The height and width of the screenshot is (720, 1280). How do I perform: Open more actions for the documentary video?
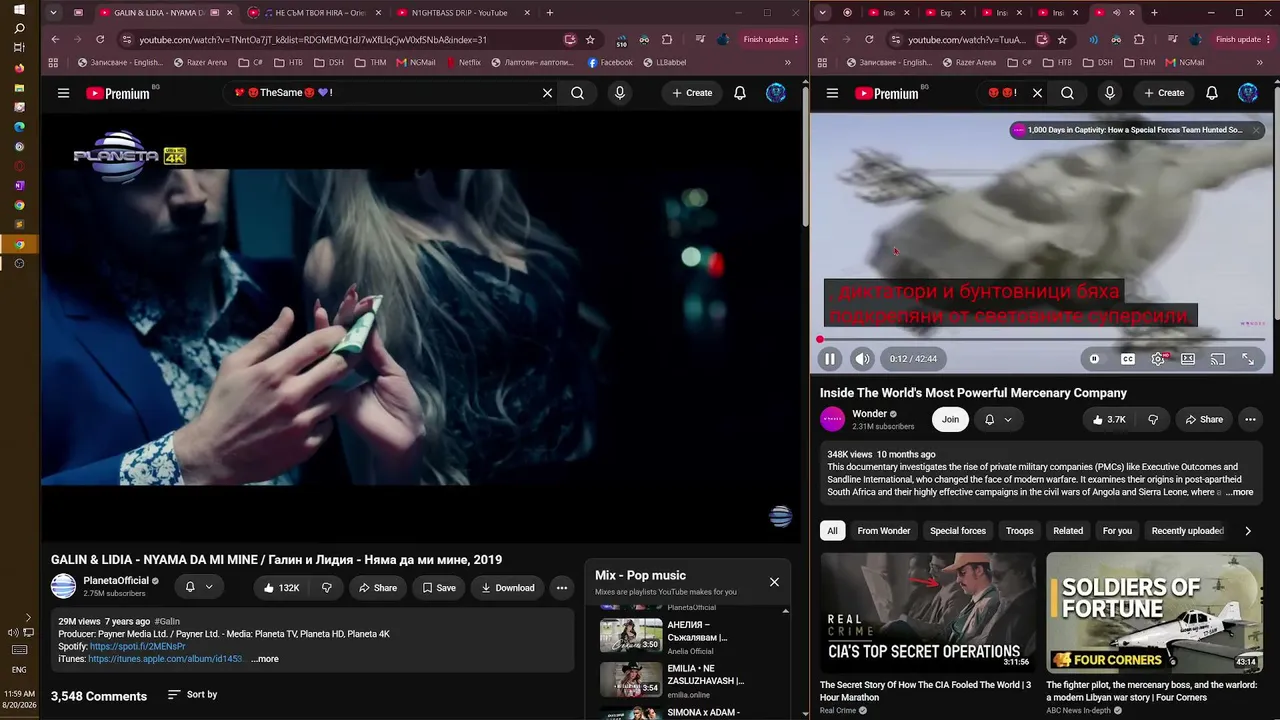(x=1250, y=420)
